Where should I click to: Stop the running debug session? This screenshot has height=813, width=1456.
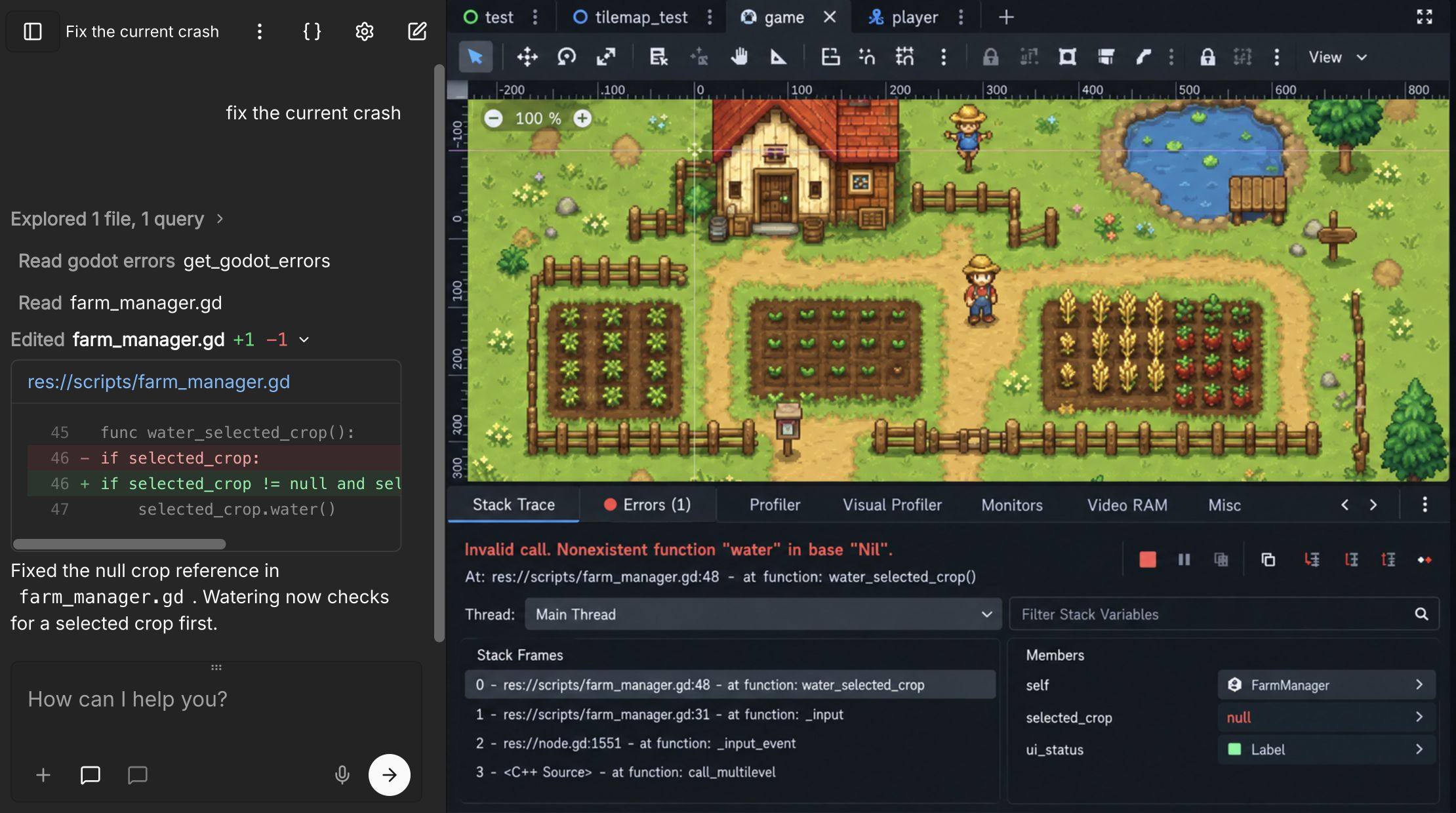coord(1148,559)
